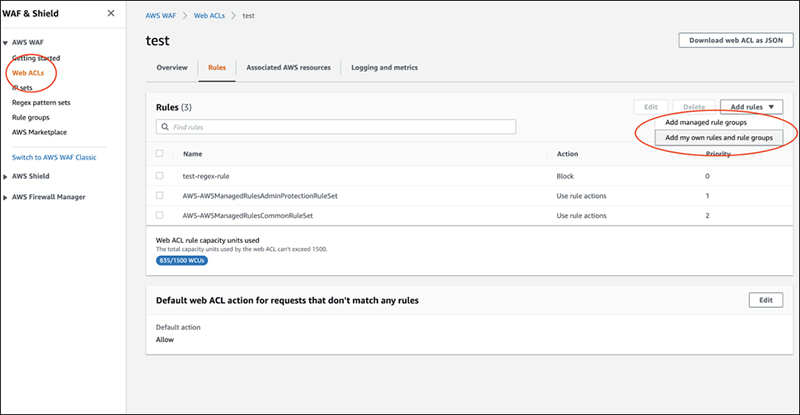The height and width of the screenshot is (415, 800).
Task: Open Rule groups in sidebar
Action: [x=31, y=117]
